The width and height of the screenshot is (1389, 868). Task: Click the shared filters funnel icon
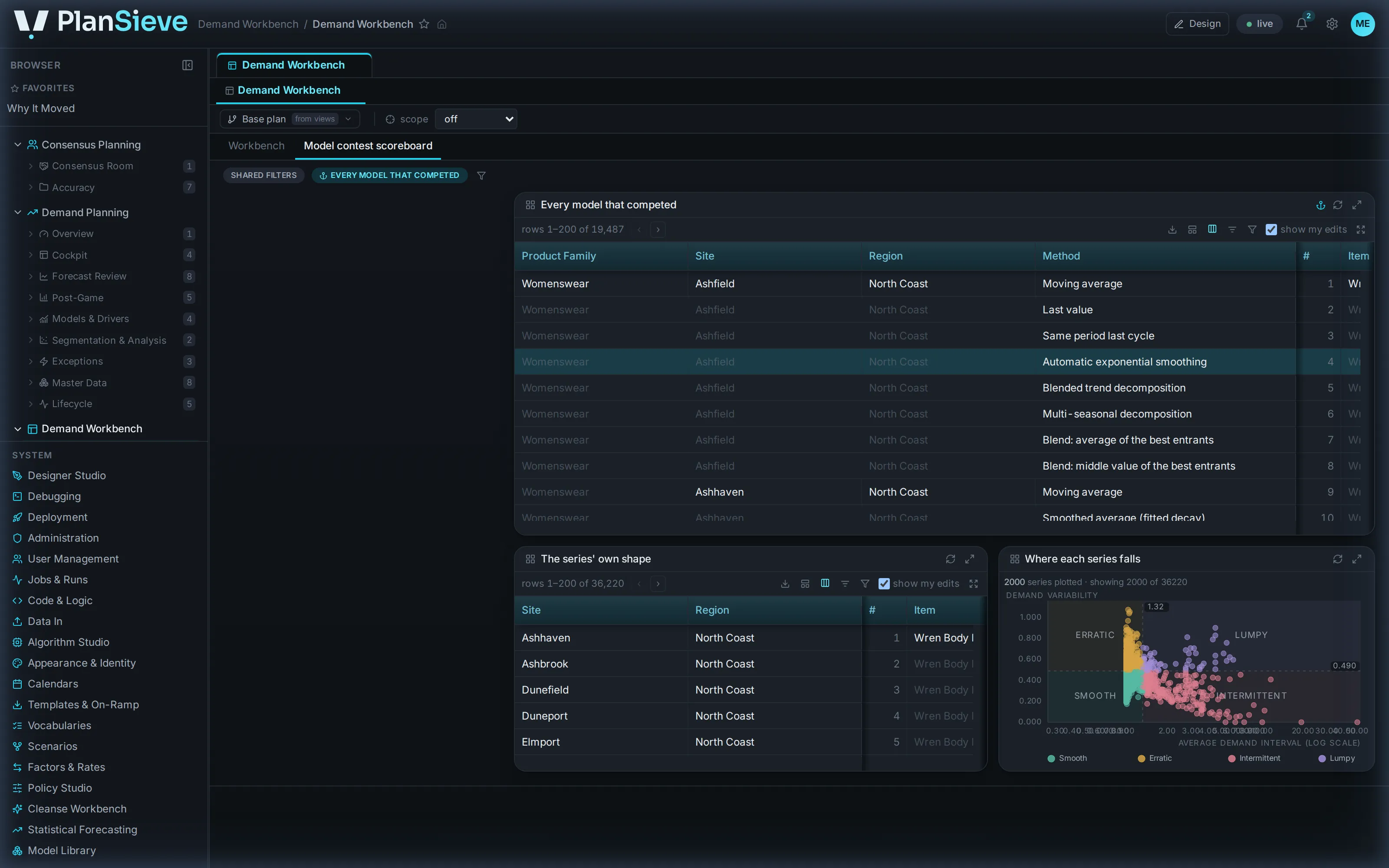[x=481, y=176]
